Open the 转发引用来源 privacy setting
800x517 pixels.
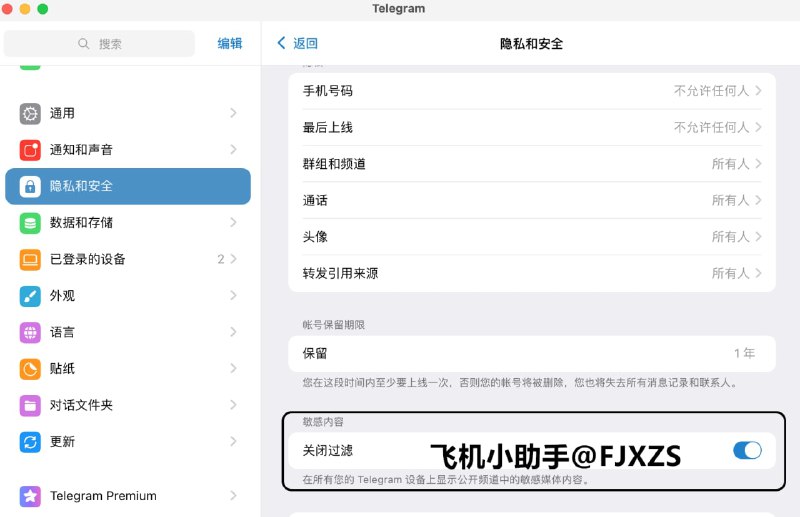click(532, 274)
